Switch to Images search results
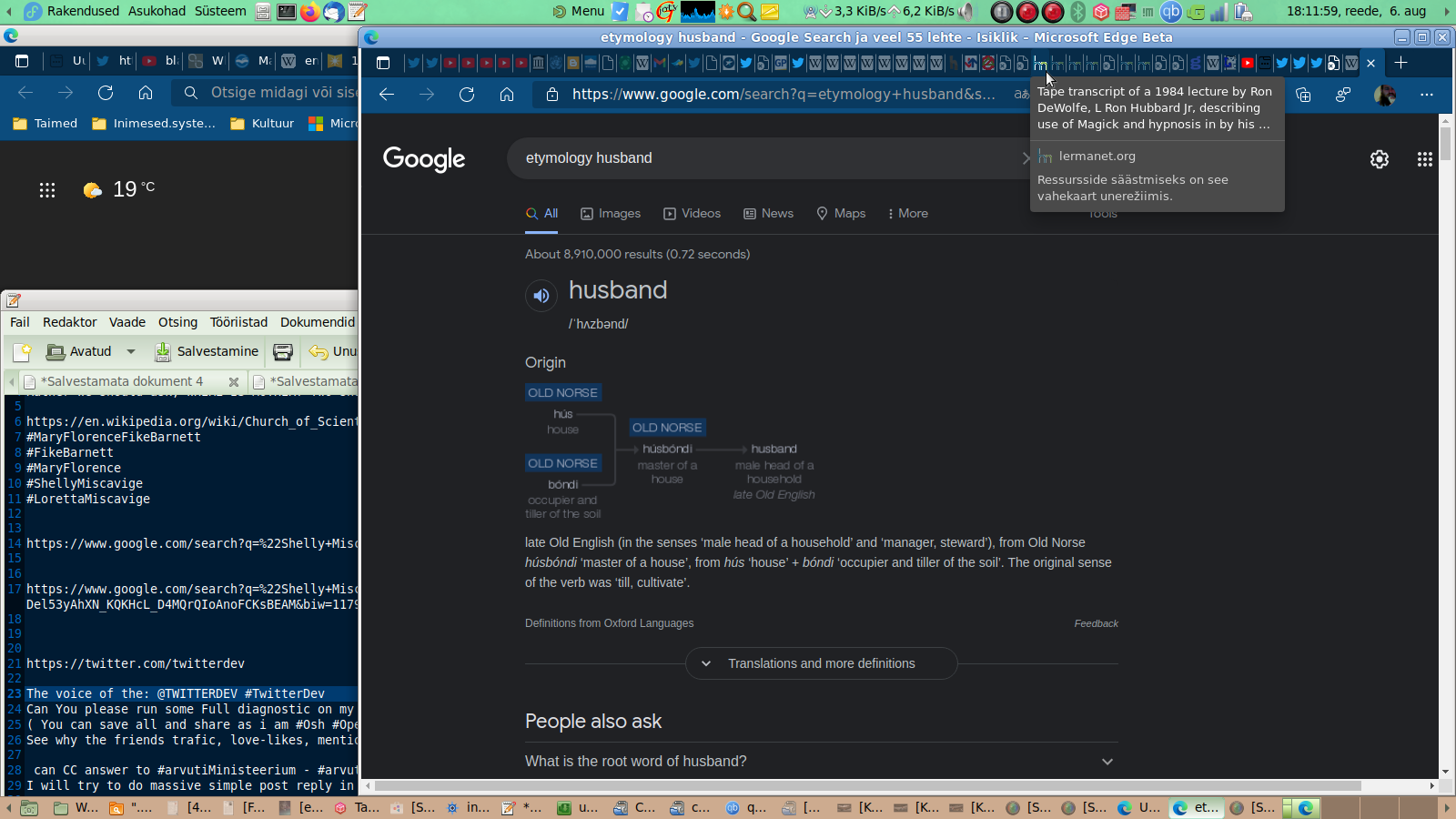Viewport: 1456px width, 819px height. pyautogui.click(x=611, y=214)
